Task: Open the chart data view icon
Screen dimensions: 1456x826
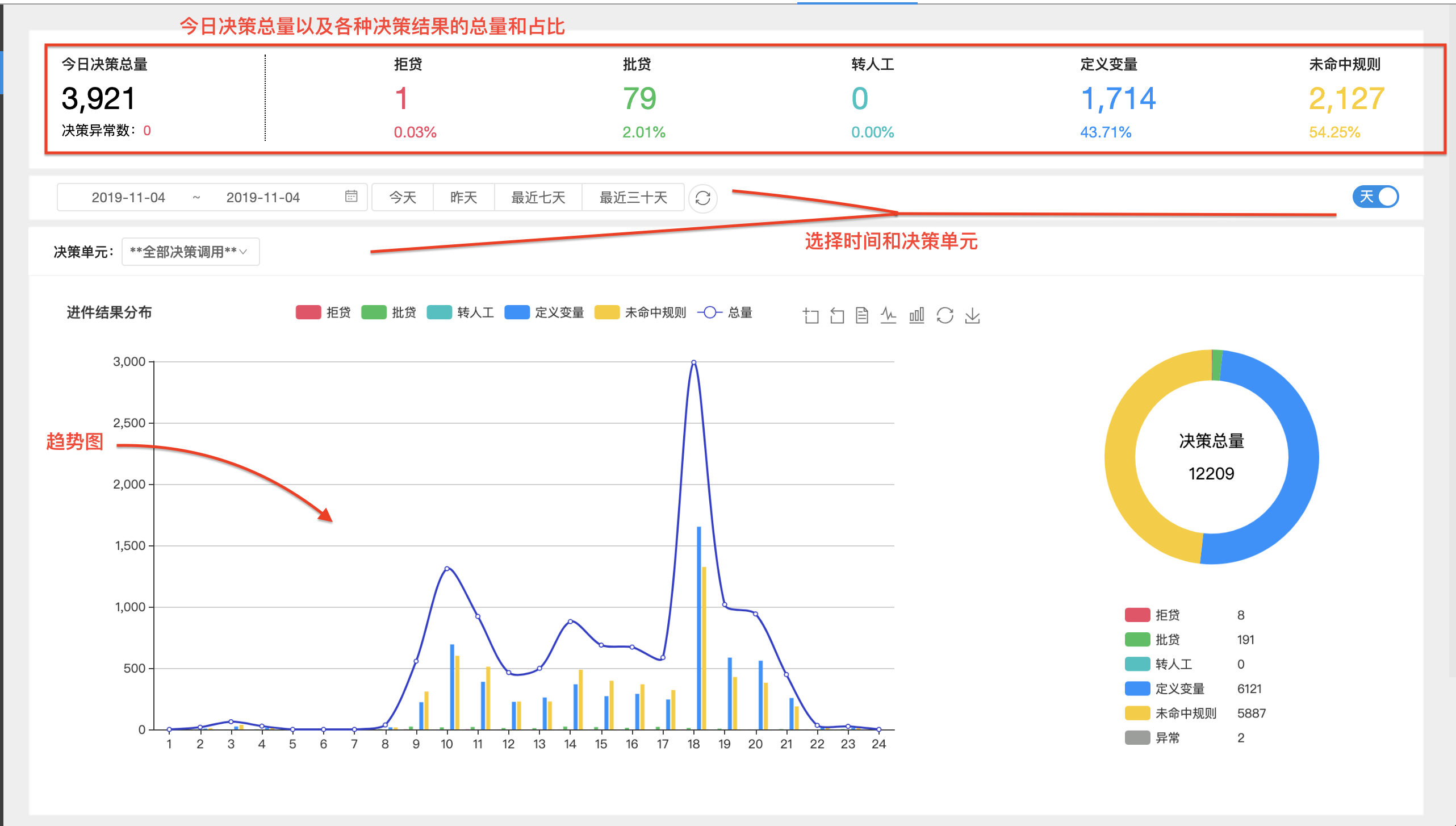Action: (x=862, y=315)
